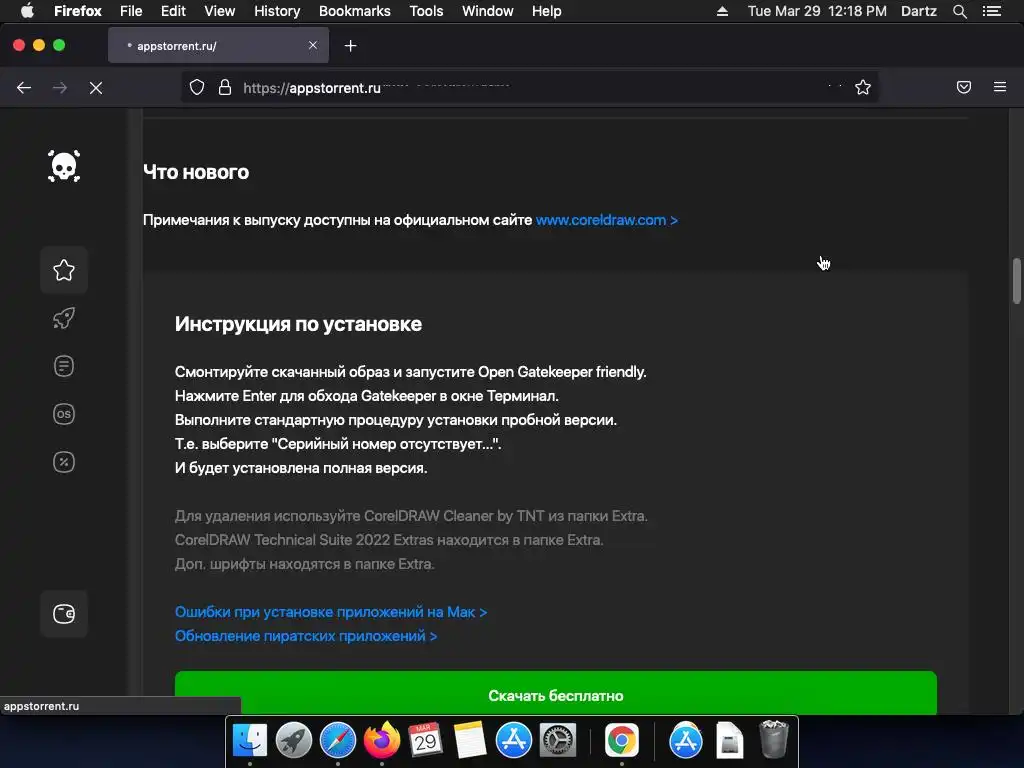Click the padlock site info icon
Screen dimensions: 1024x768
pos(225,88)
